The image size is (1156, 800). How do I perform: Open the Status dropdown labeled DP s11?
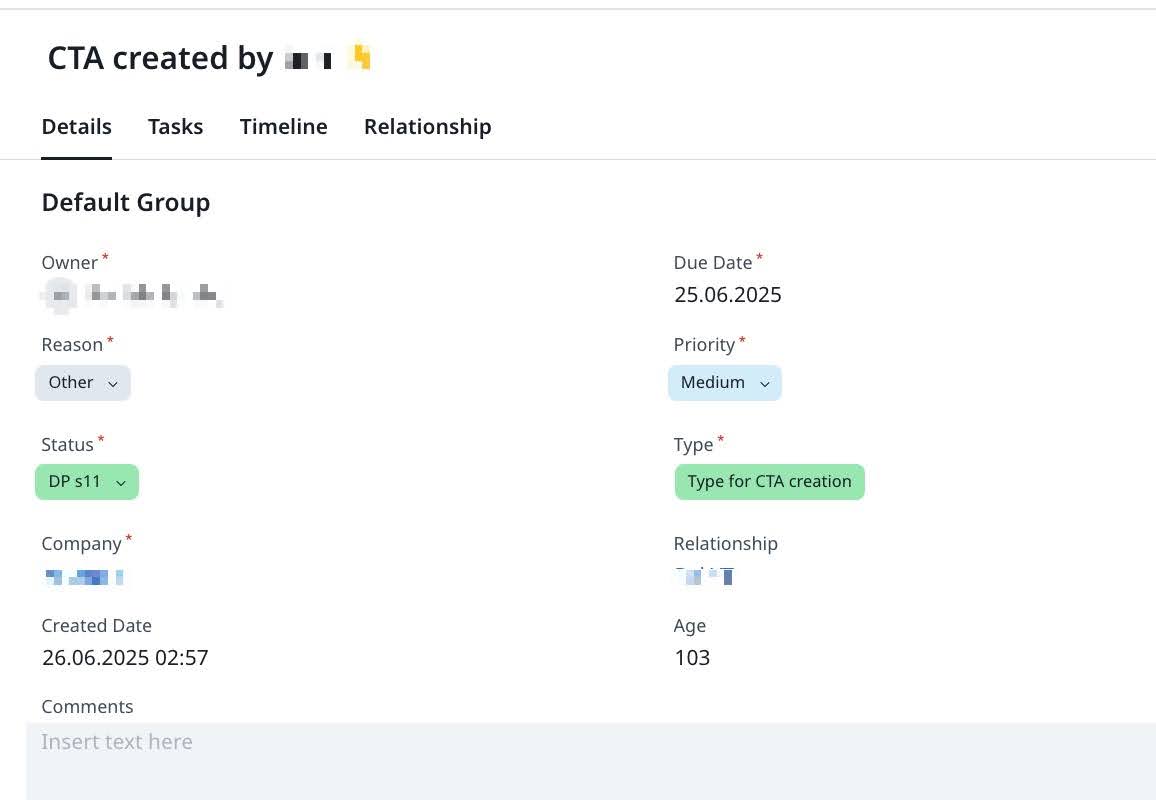pyautogui.click(x=86, y=481)
